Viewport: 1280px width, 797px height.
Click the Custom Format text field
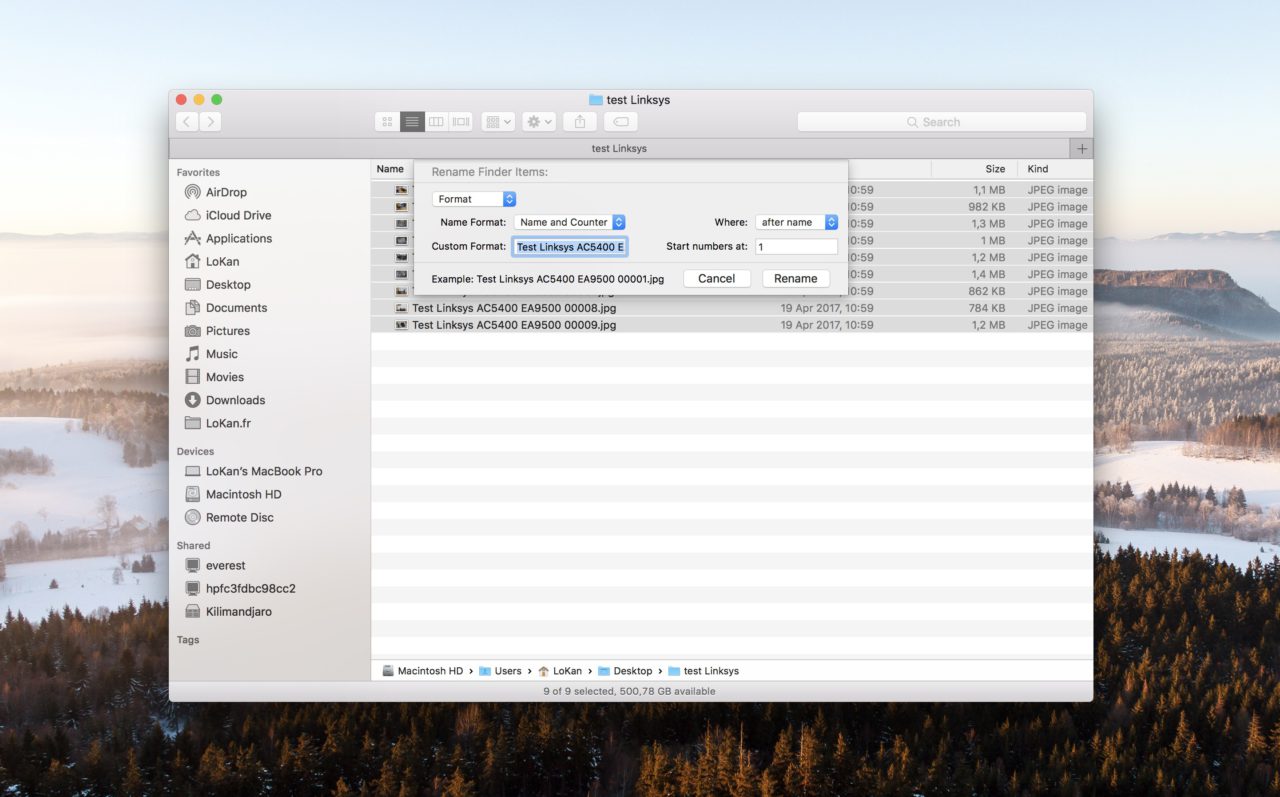coord(570,246)
